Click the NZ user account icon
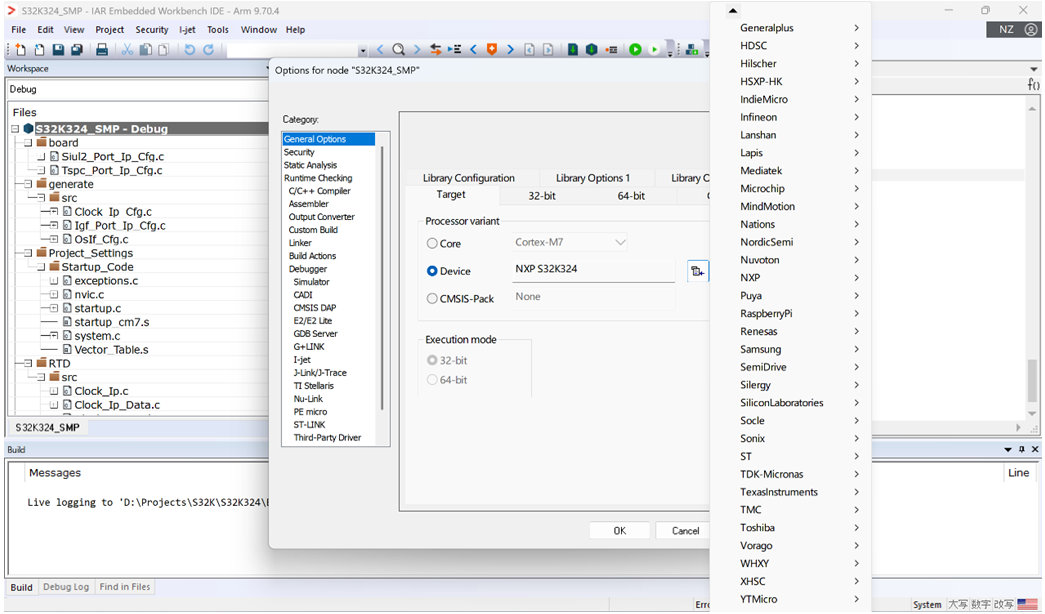Screen dimensions: 1045x614 point(1015,29)
